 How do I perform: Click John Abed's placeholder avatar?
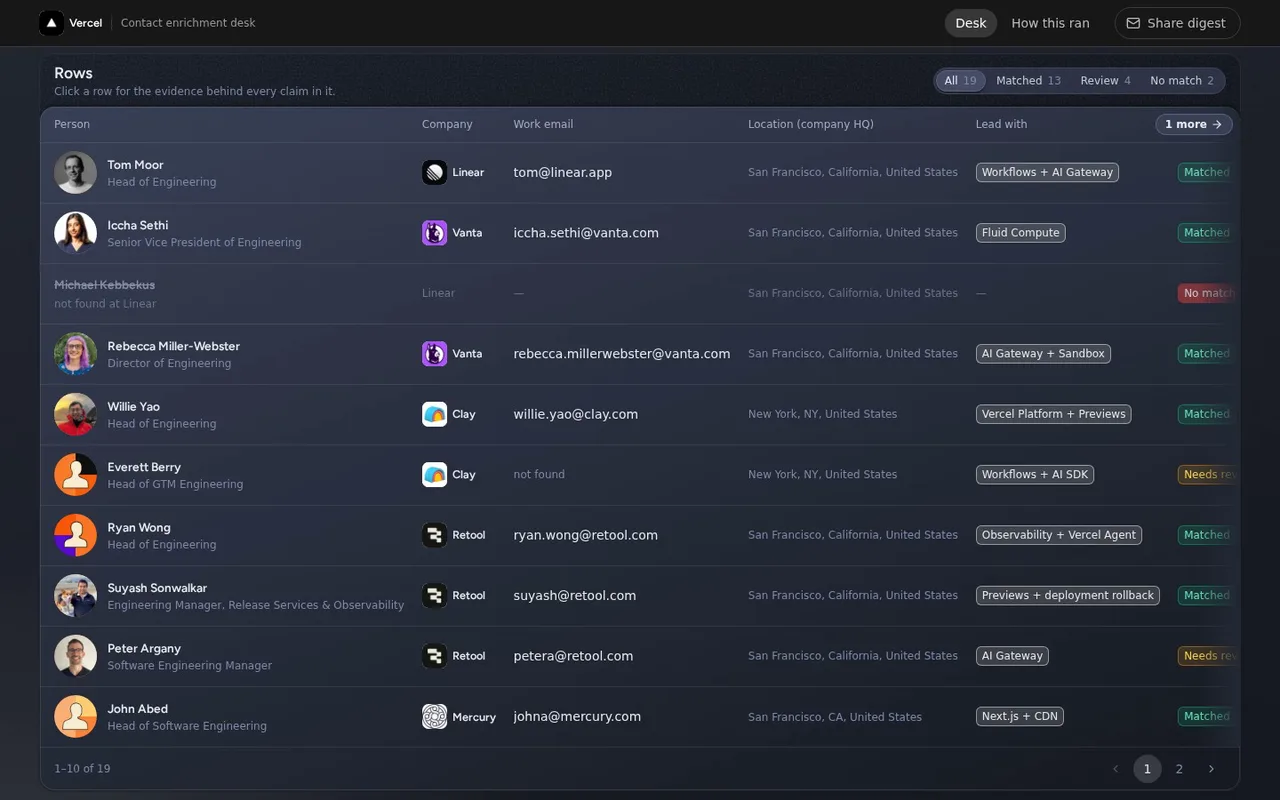coord(75,717)
